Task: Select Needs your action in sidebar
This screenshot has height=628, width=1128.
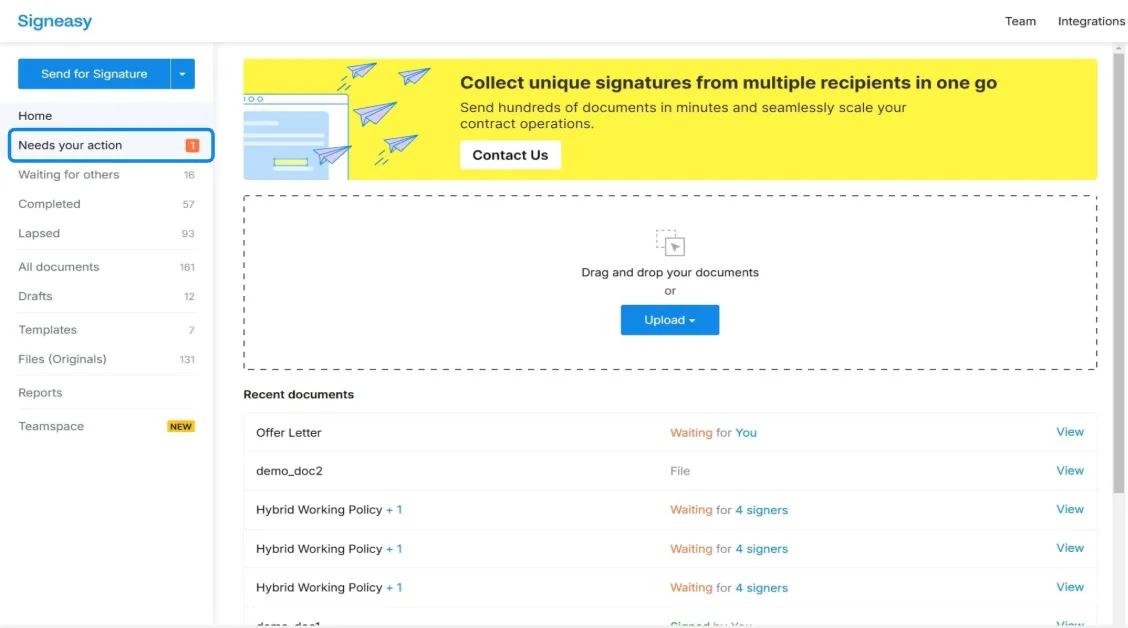Action: (112, 145)
